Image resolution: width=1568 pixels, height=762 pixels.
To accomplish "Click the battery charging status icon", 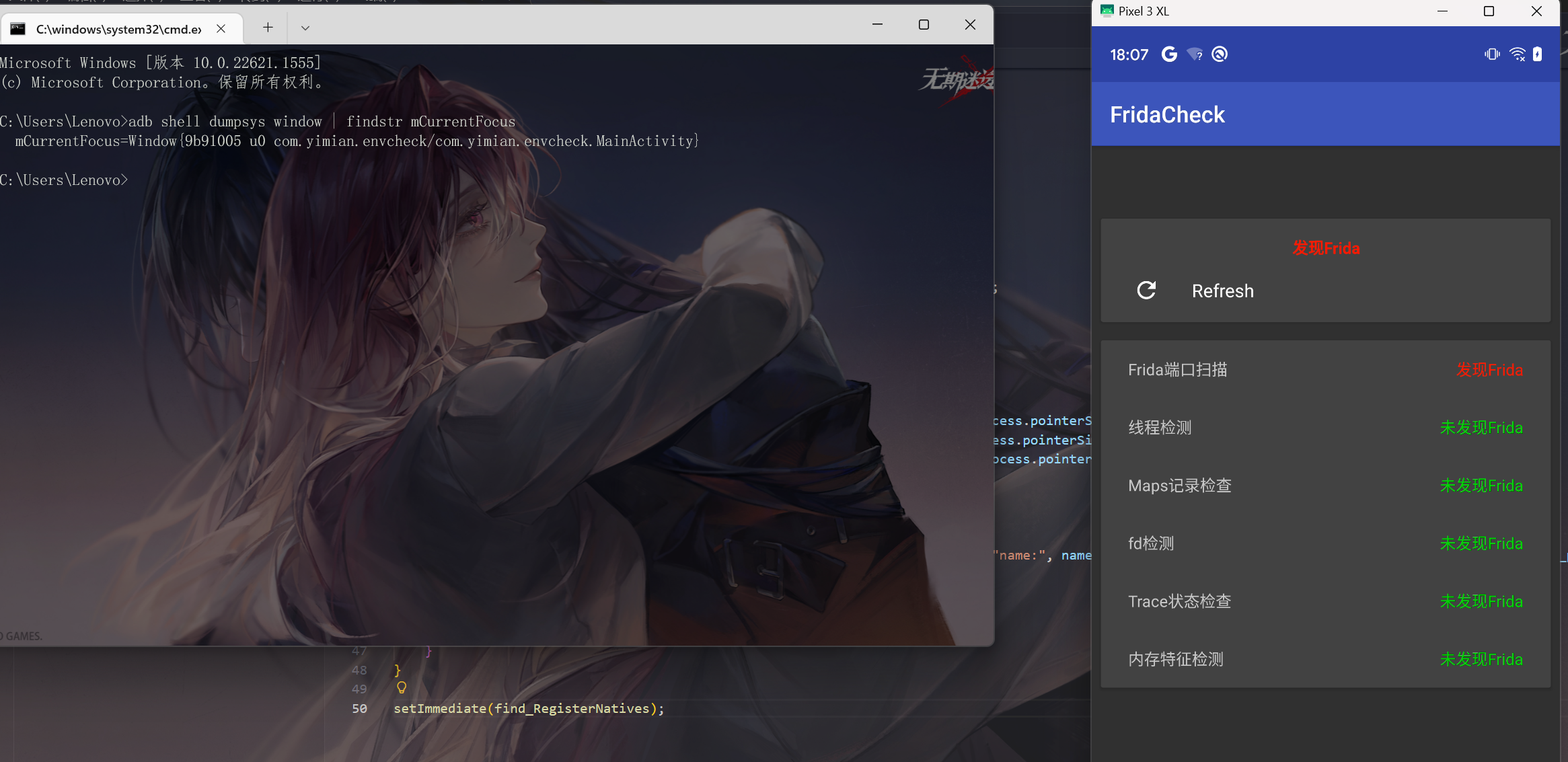I will (x=1537, y=54).
